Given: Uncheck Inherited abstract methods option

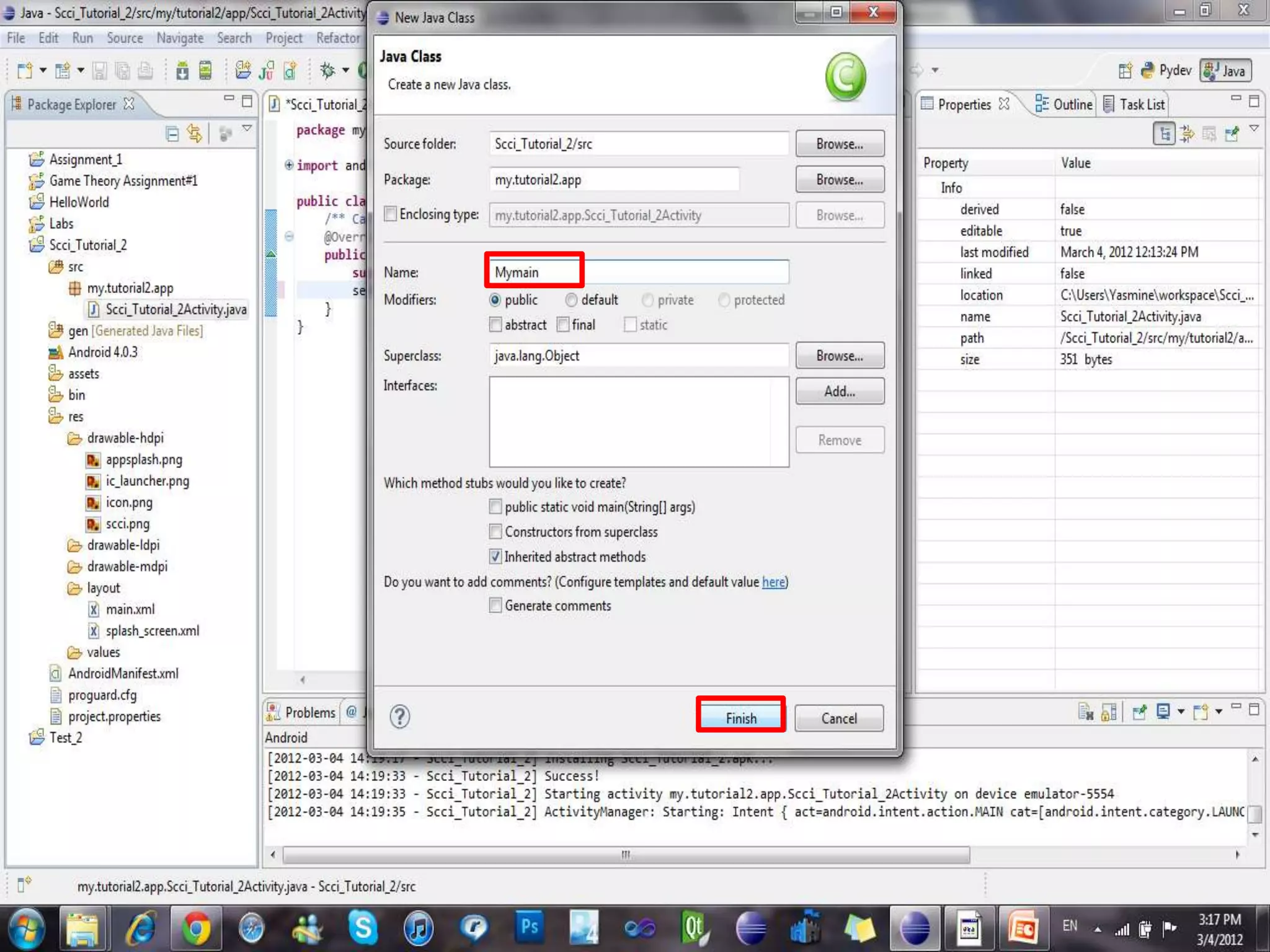Looking at the screenshot, I should click(x=495, y=557).
